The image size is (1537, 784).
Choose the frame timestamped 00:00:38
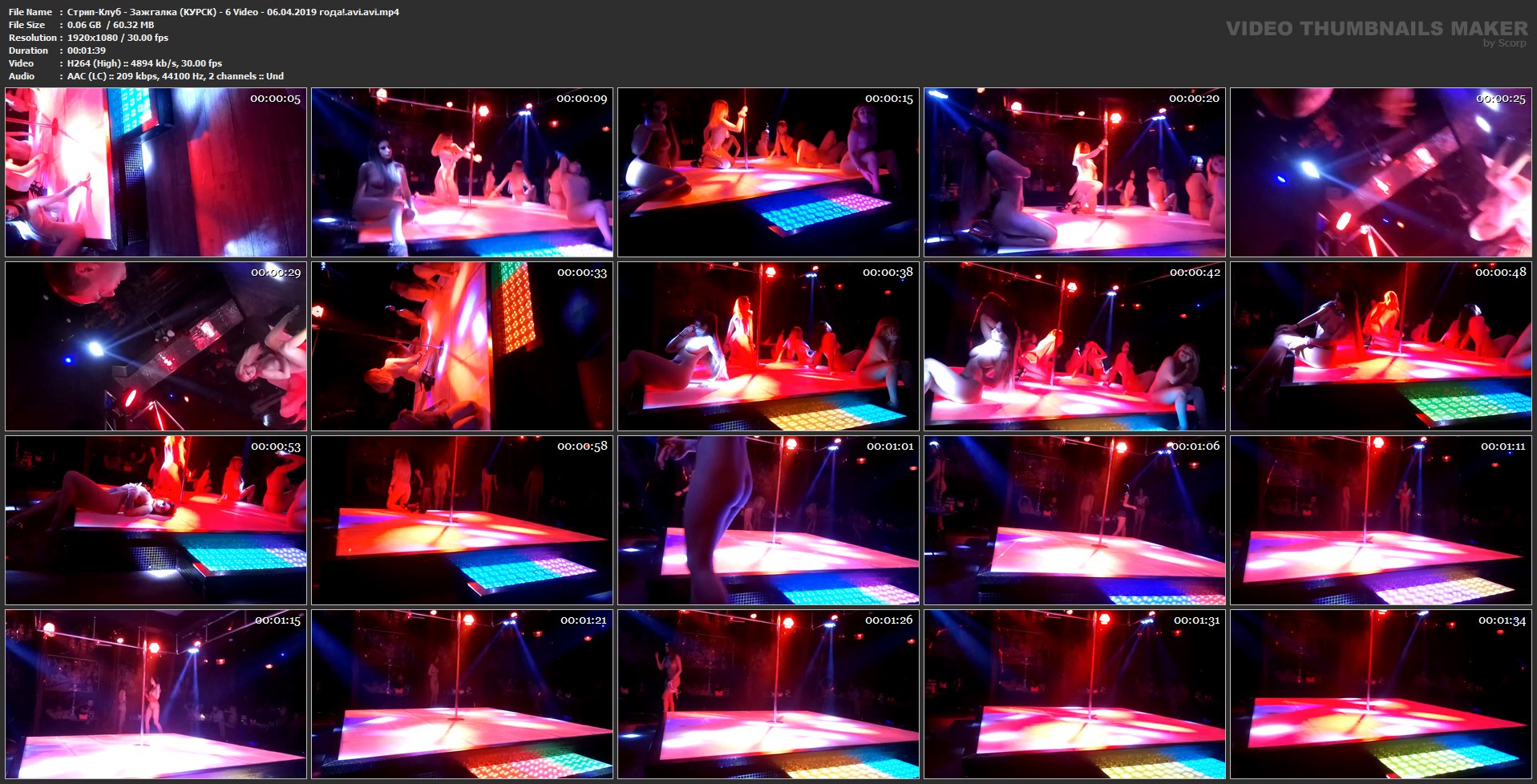(x=768, y=346)
